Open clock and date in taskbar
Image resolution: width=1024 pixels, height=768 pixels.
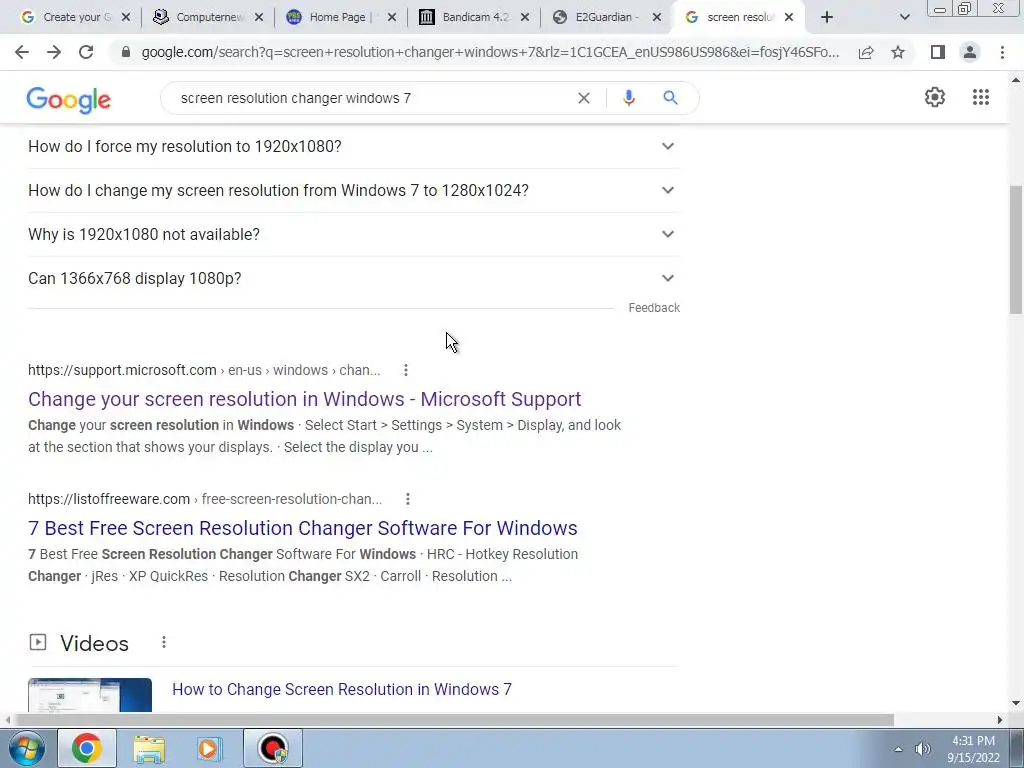coord(974,749)
